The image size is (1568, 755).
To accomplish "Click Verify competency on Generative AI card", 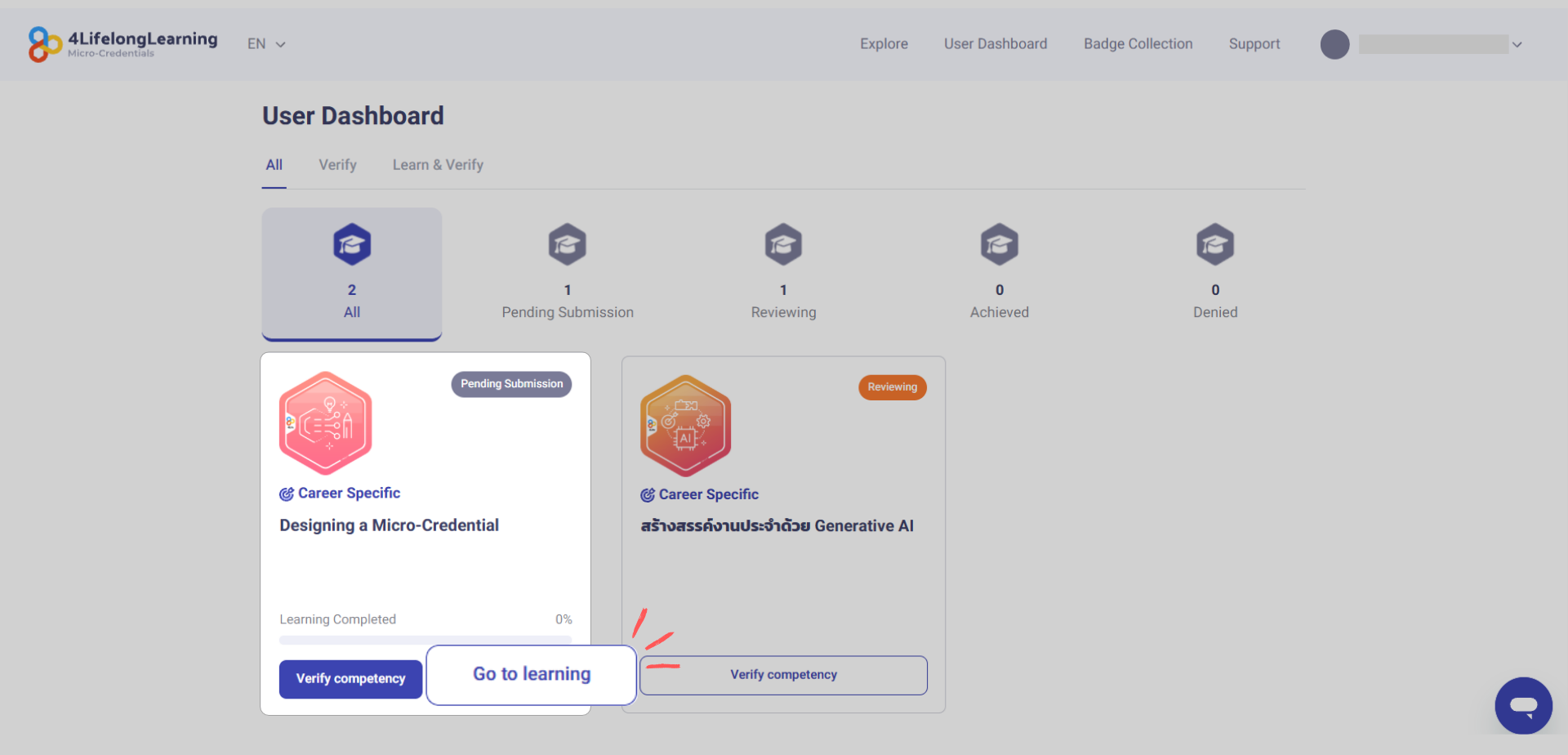I will click(783, 675).
